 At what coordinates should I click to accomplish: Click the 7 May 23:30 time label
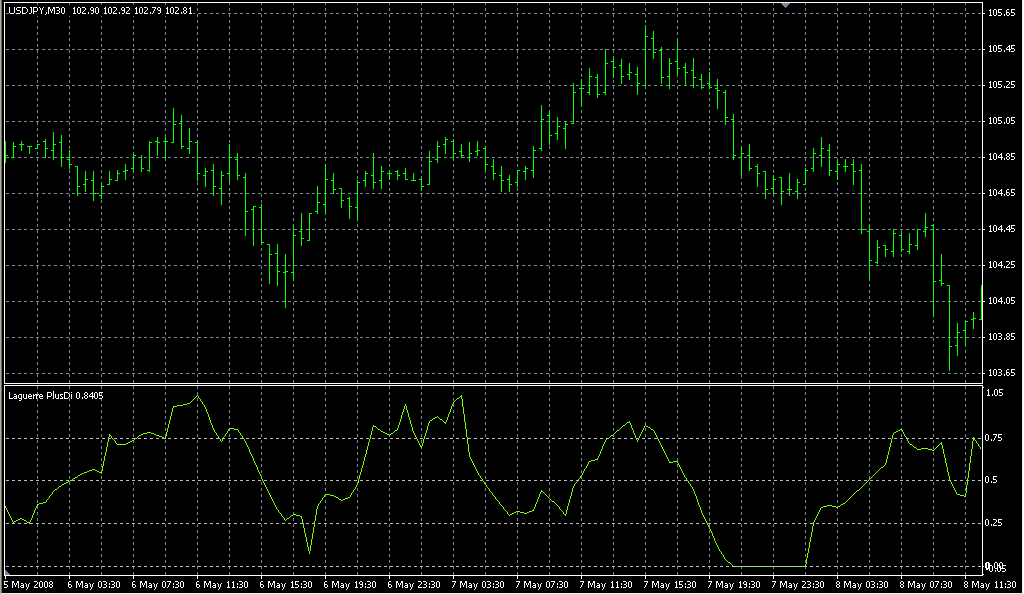tap(798, 584)
